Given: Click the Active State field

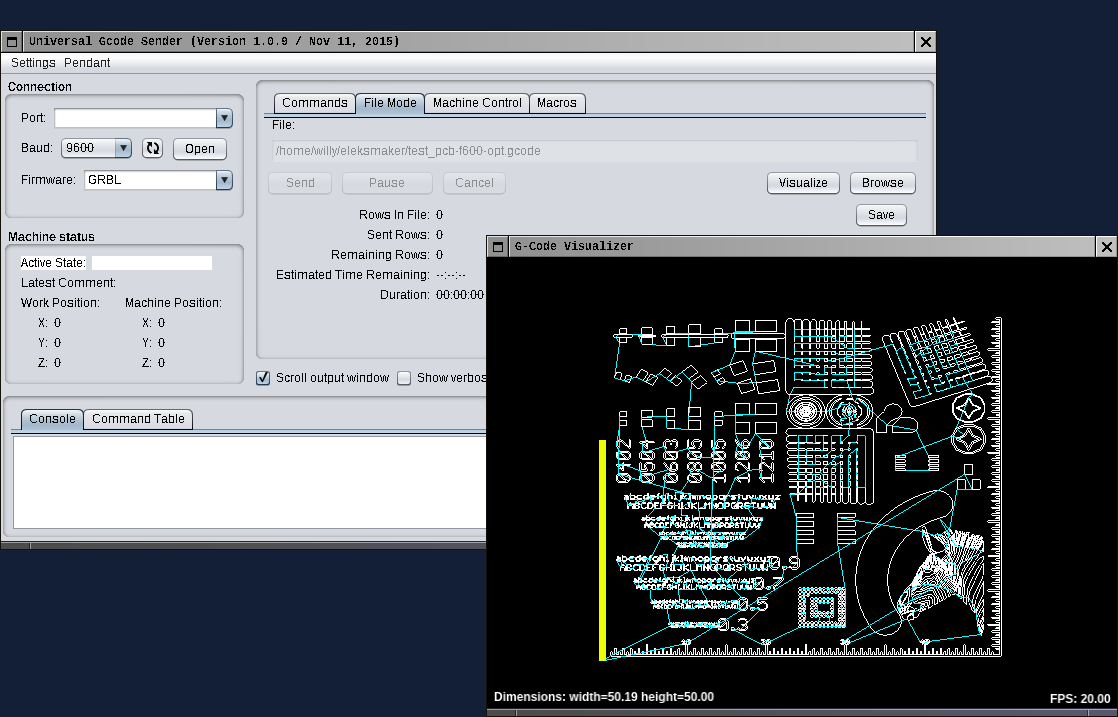Looking at the screenshot, I should (152, 263).
